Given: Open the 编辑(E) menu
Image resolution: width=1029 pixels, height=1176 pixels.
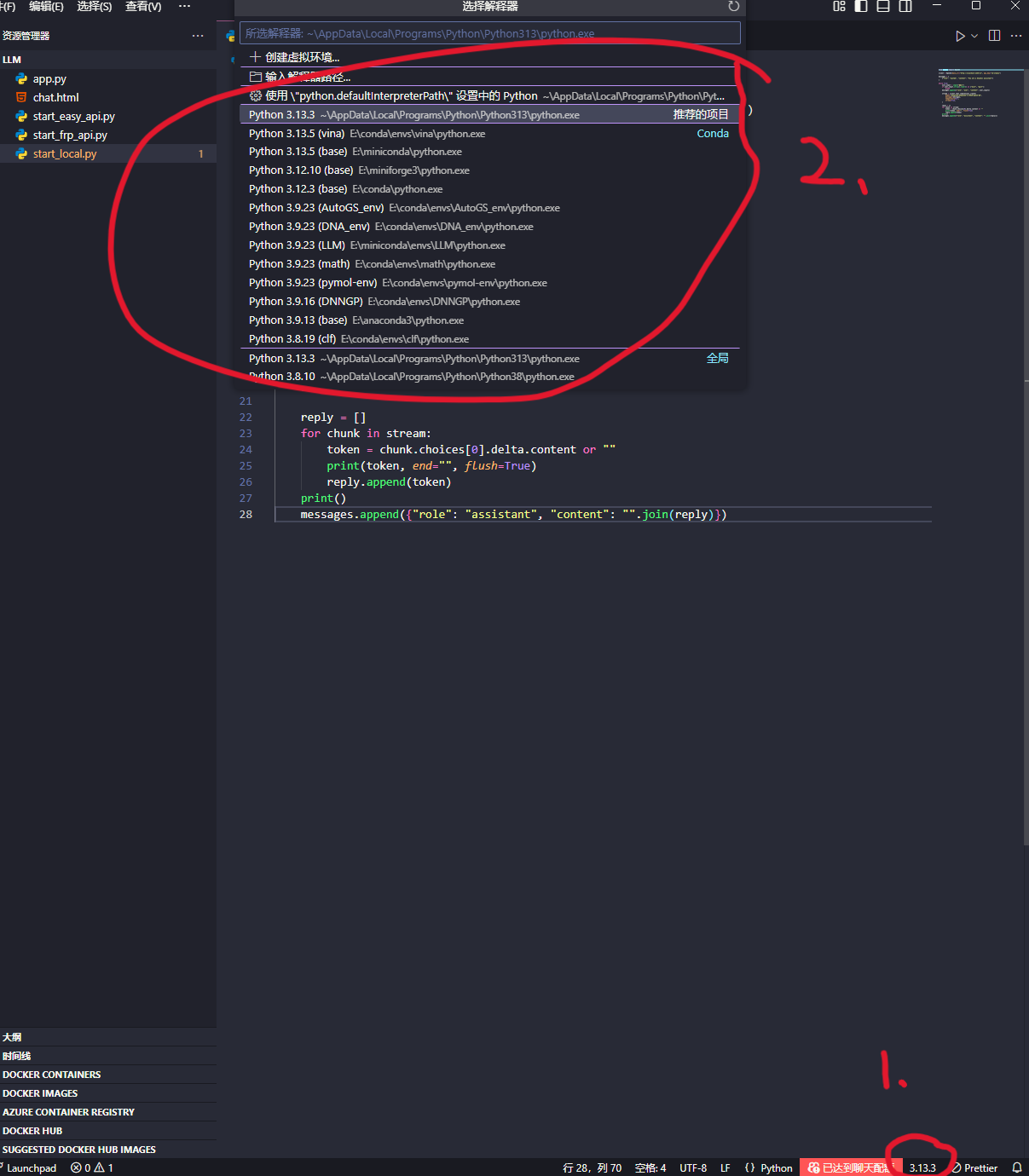Looking at the screenshot, I should pos(46,6).
